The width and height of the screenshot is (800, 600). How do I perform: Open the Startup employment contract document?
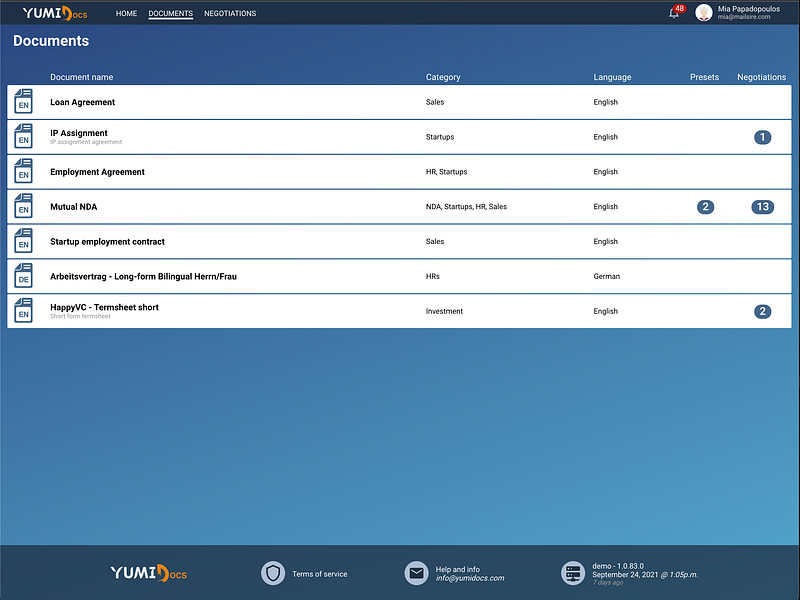pos(107,242)
